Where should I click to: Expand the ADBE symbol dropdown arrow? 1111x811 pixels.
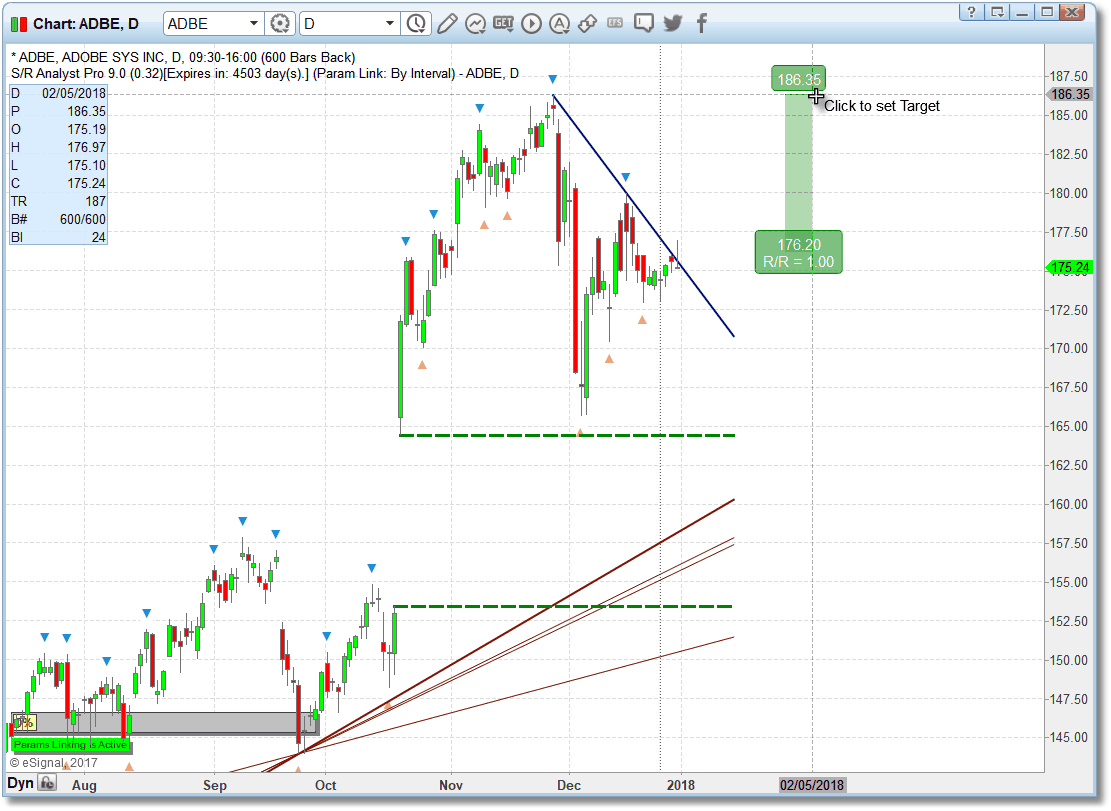click(254, 23)
